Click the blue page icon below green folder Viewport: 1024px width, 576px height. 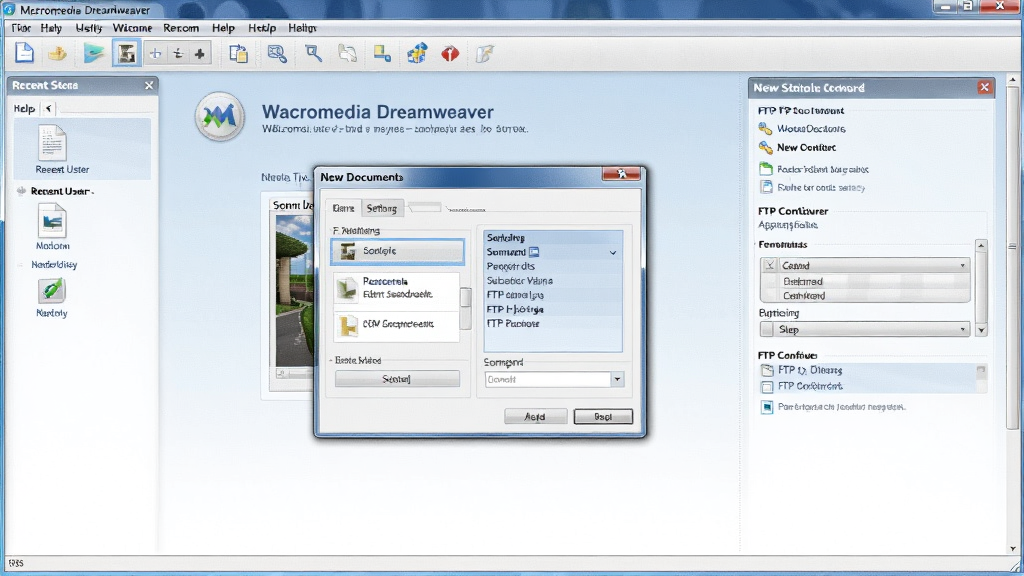tap(766, 187)
